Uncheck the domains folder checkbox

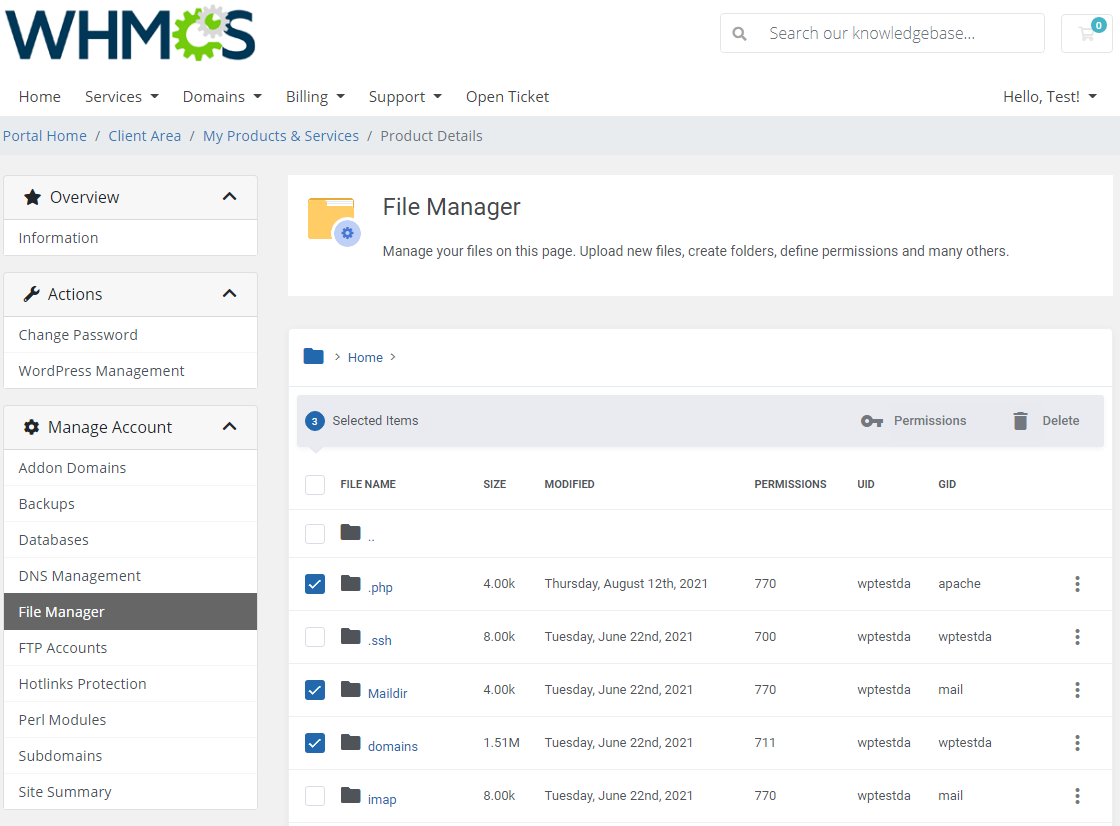[x=314, y=742]
